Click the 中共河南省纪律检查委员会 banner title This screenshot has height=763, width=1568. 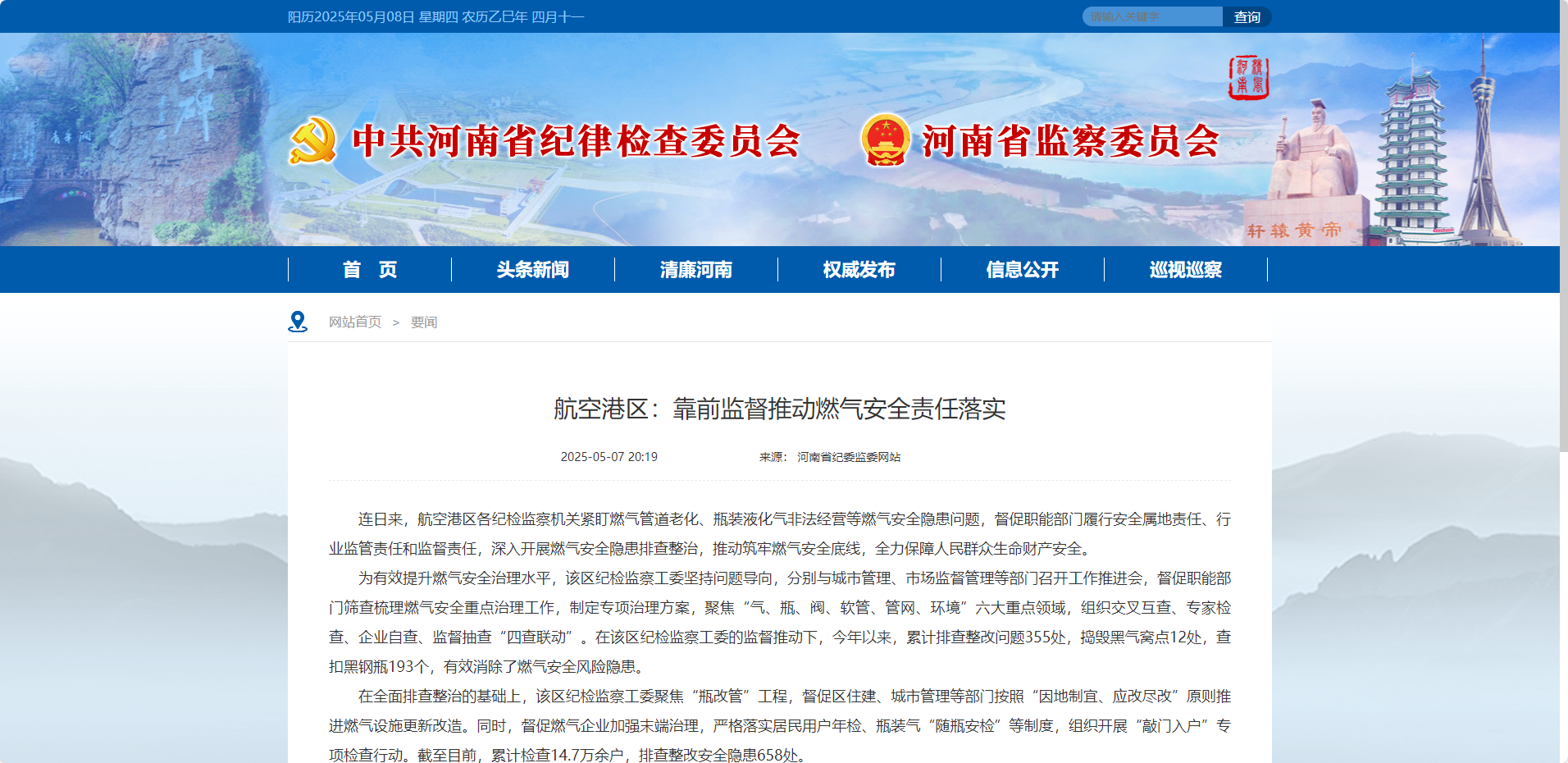[576, 141]
